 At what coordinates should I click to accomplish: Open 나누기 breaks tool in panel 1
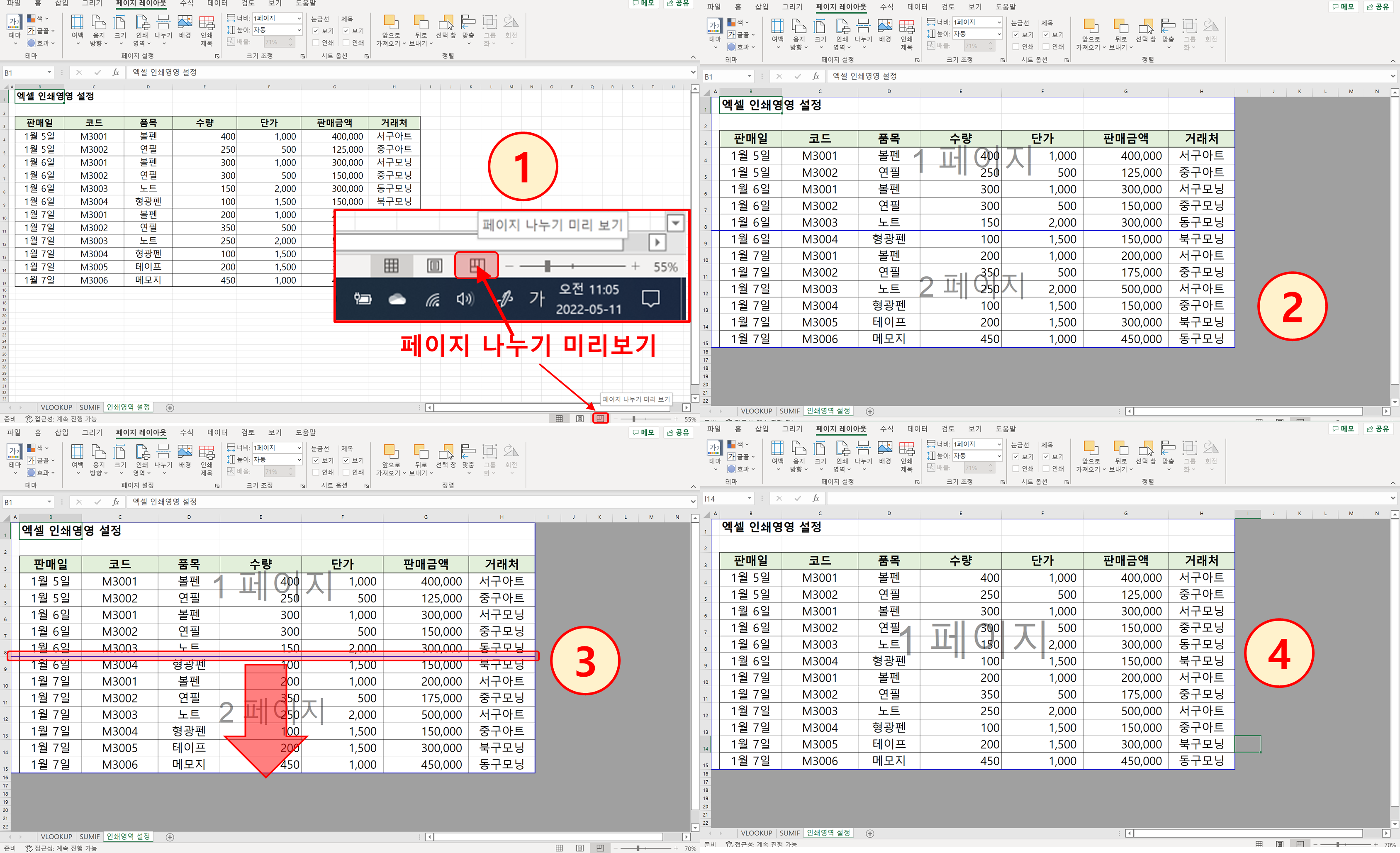coord(163,29)
